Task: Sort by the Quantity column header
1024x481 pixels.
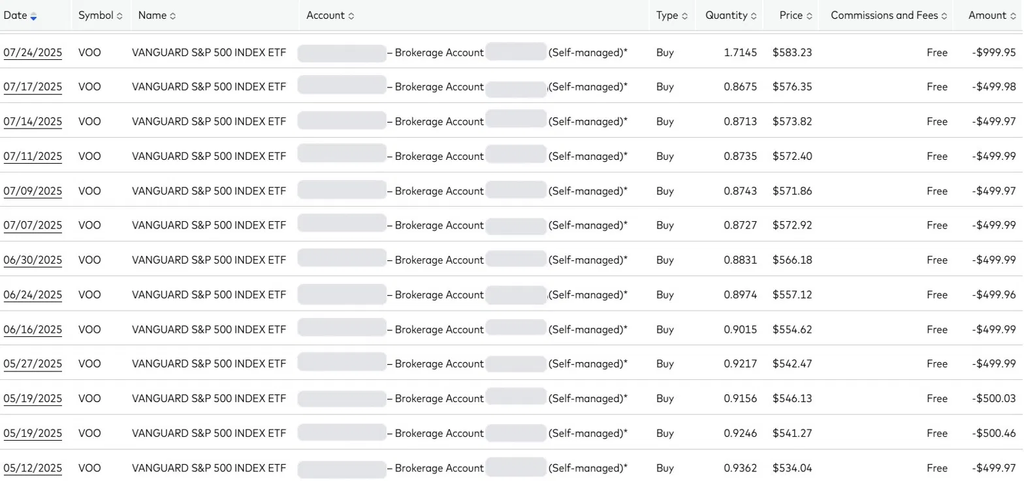Action: point(731,16)
